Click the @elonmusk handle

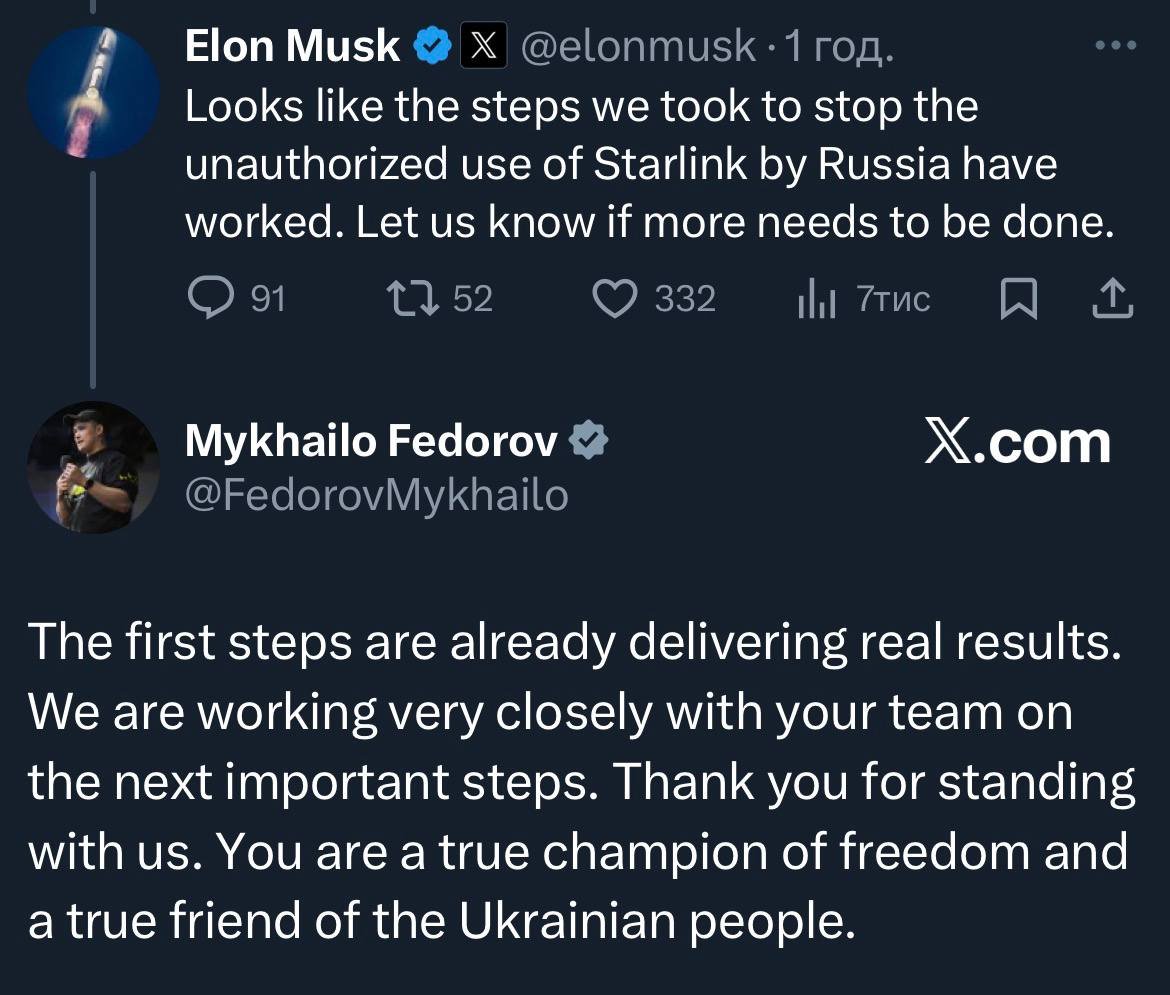tap(638, 46)
